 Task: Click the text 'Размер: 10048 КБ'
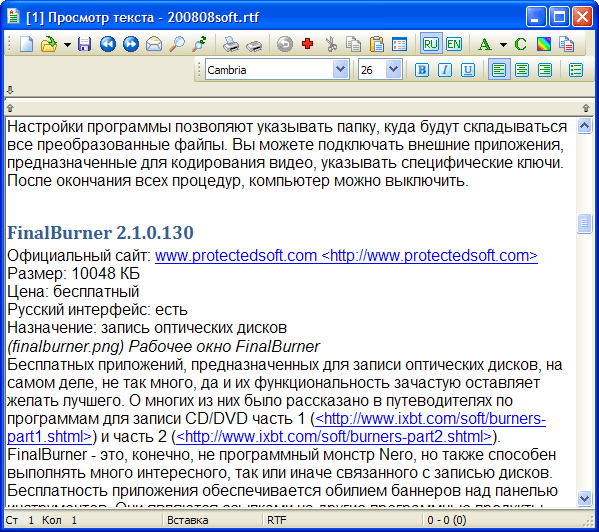[x=74, y=273]
